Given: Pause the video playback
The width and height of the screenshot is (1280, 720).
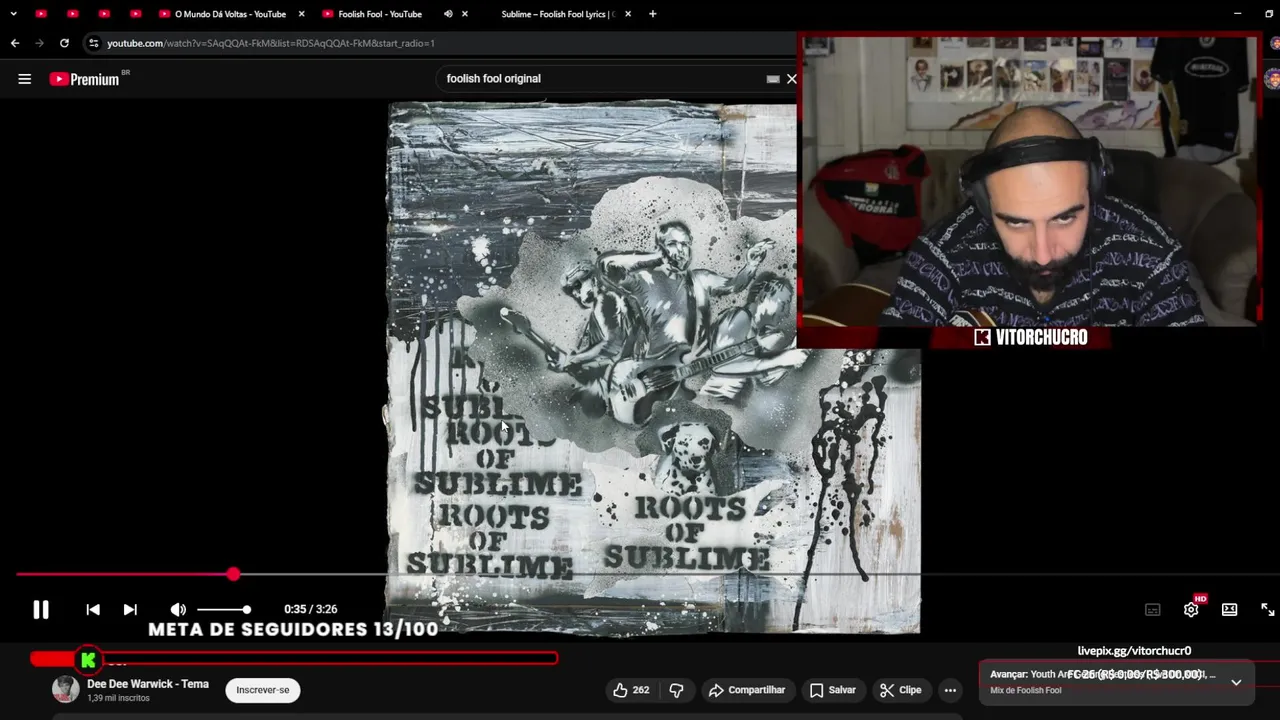Looking at the screenshot, I should click(x=41, y=609).
